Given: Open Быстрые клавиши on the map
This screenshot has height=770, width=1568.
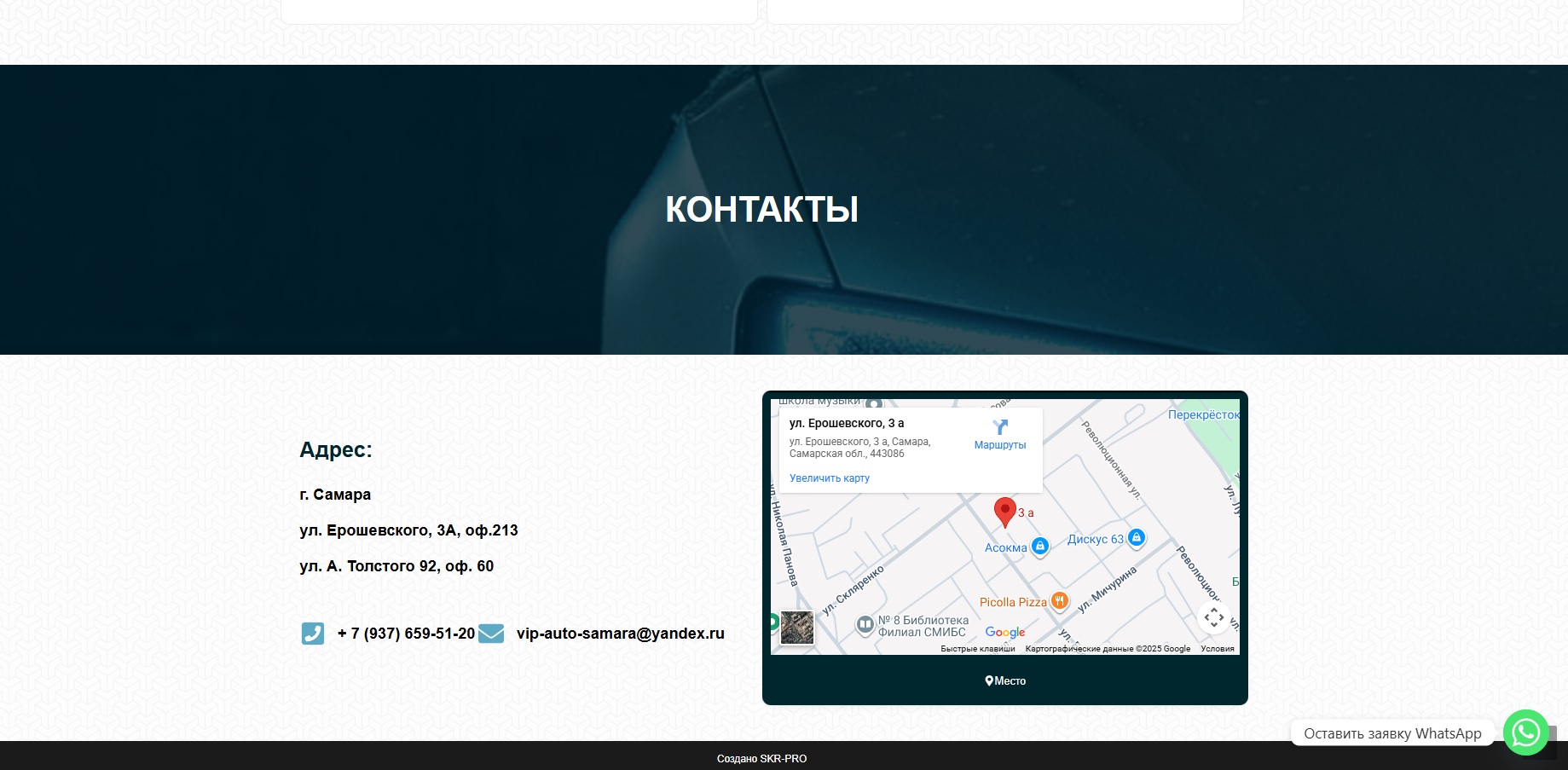Looking at the screenshot, I should tap(977, 649).
